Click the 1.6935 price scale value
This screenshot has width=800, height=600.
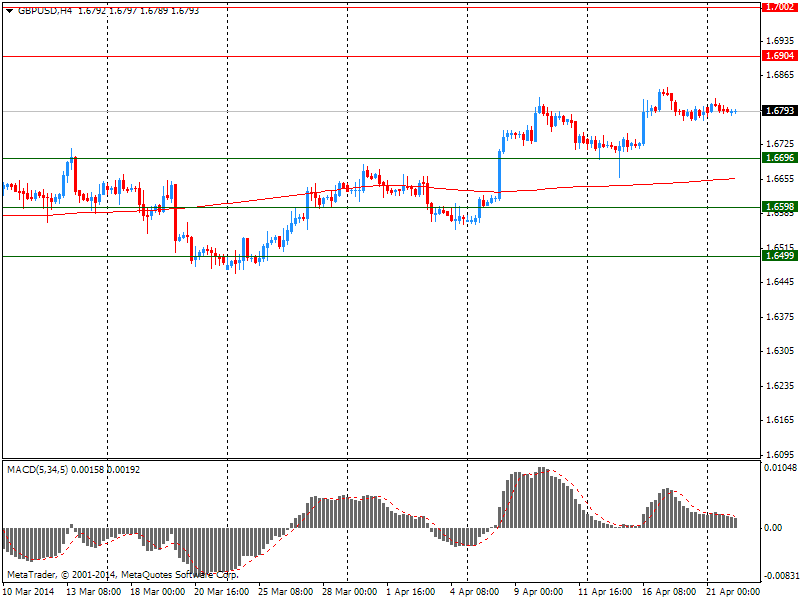[780, 40]
